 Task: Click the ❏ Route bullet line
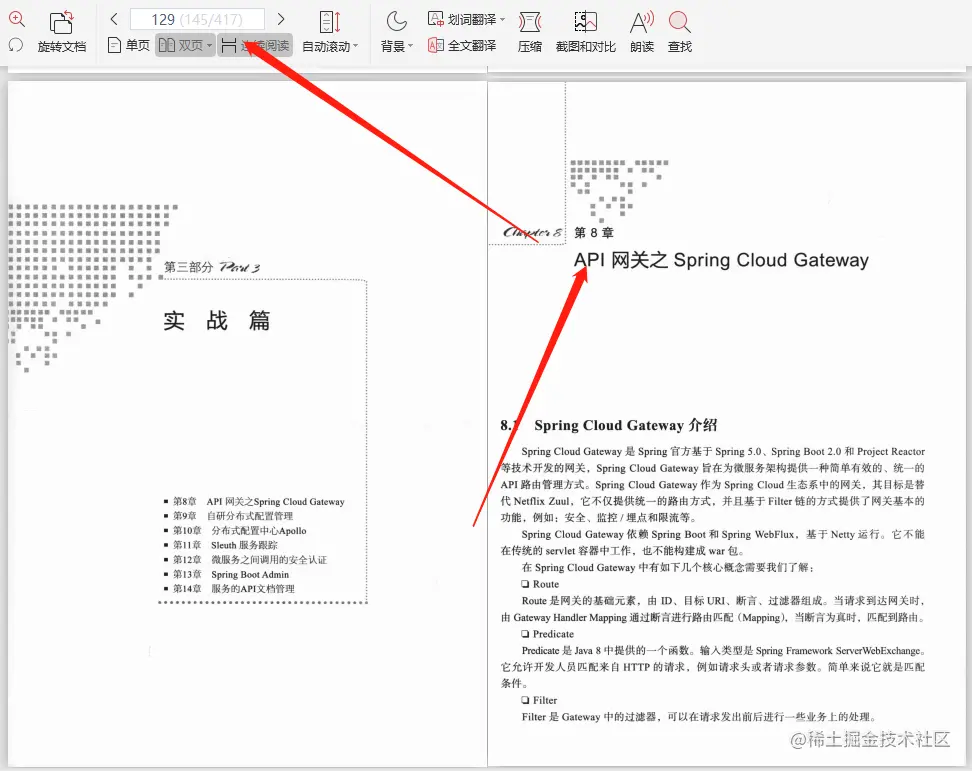(540, 584)
